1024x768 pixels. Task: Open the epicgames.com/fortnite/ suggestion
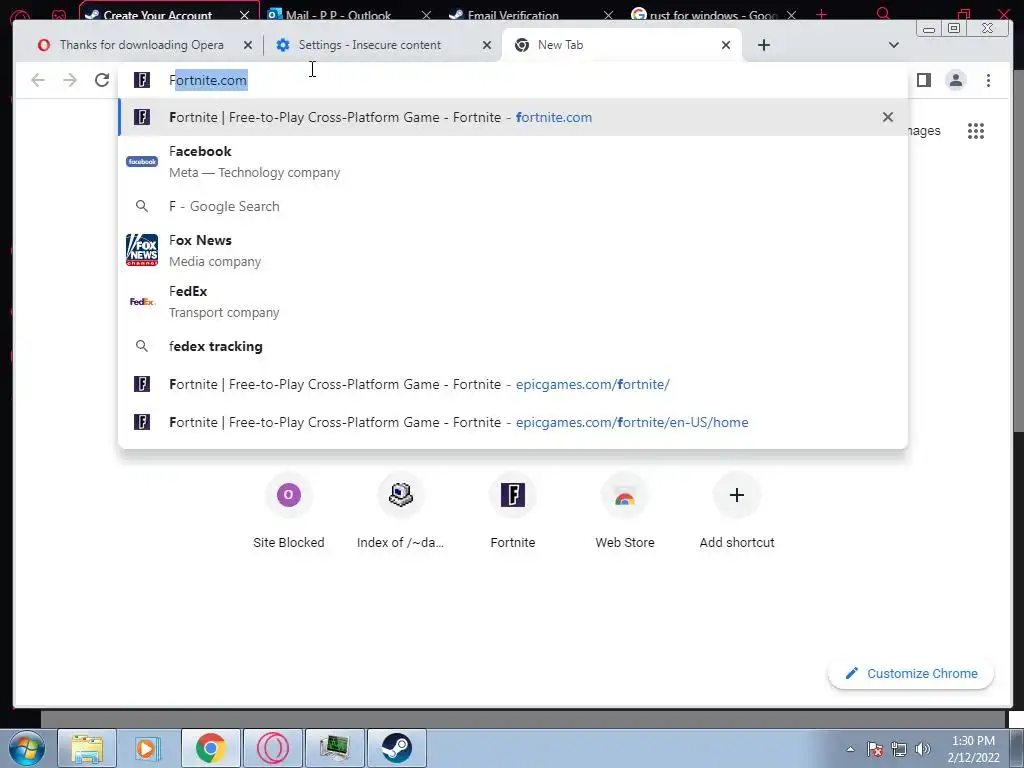coord(513,384)
